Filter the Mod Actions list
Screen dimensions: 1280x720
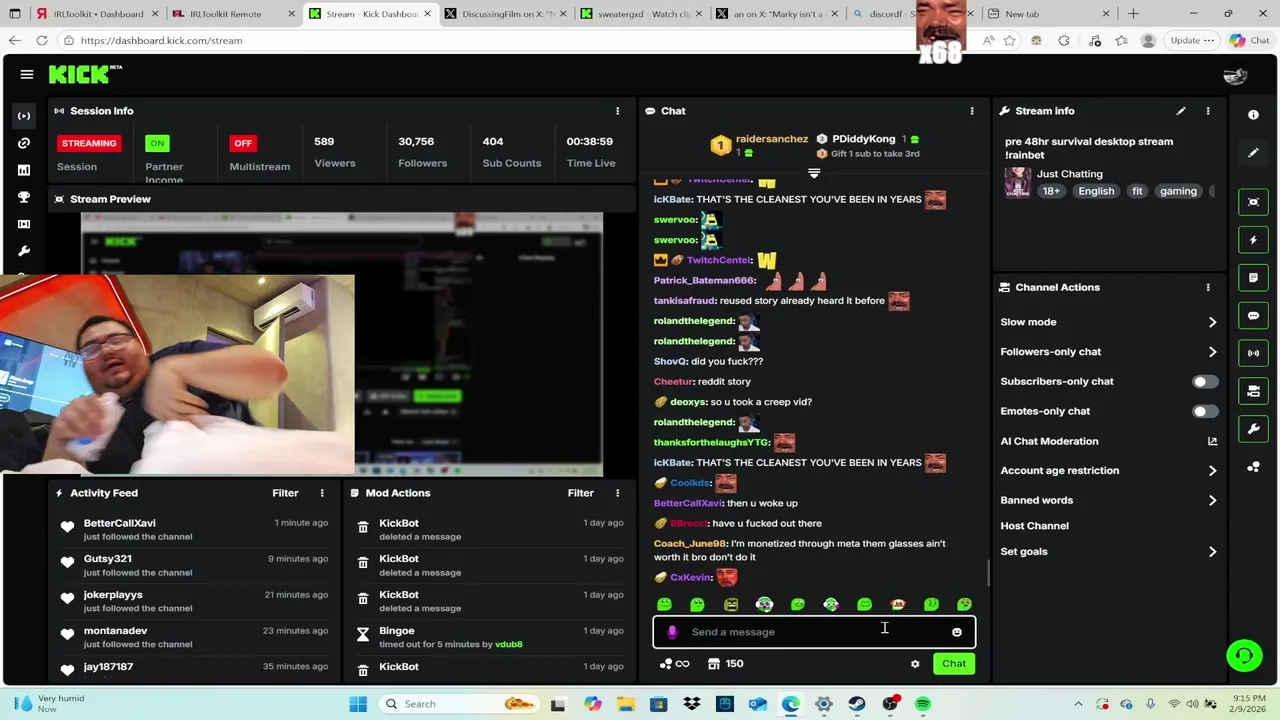point(580,493)
